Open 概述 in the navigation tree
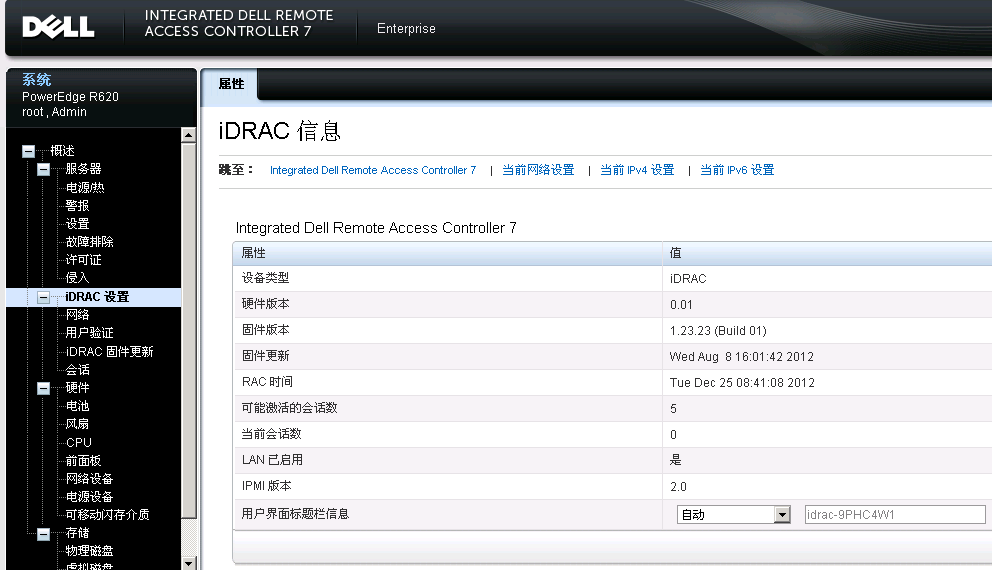Image resolution: width=992 pixels, height=570 pixels. pyautogui.click(x=63, y=151)
